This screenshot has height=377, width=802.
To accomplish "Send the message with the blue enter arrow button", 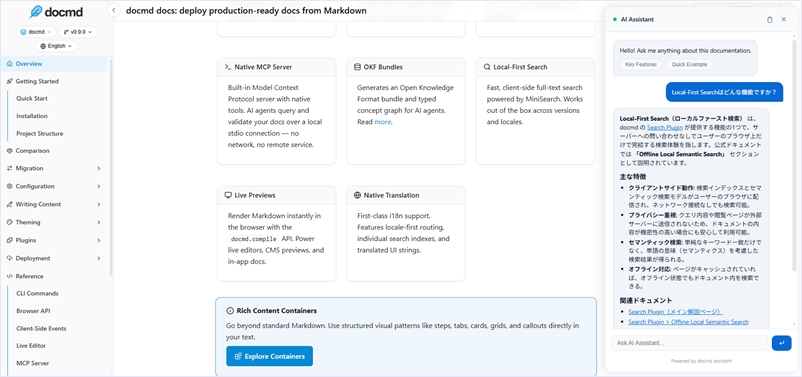I will 782,343.
